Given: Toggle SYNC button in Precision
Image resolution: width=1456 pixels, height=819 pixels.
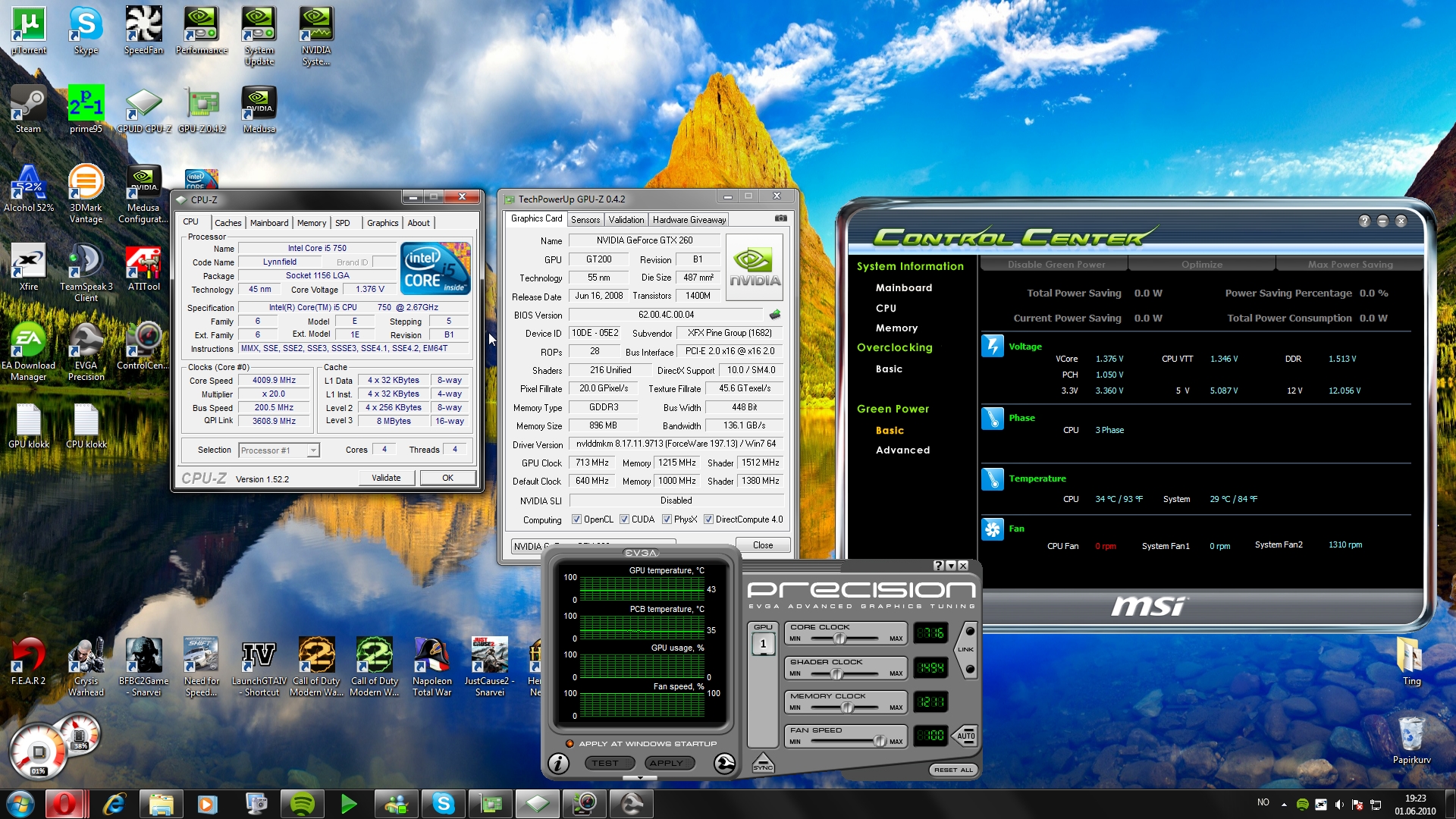Looking at the screenshot, I should coord(763,764).
